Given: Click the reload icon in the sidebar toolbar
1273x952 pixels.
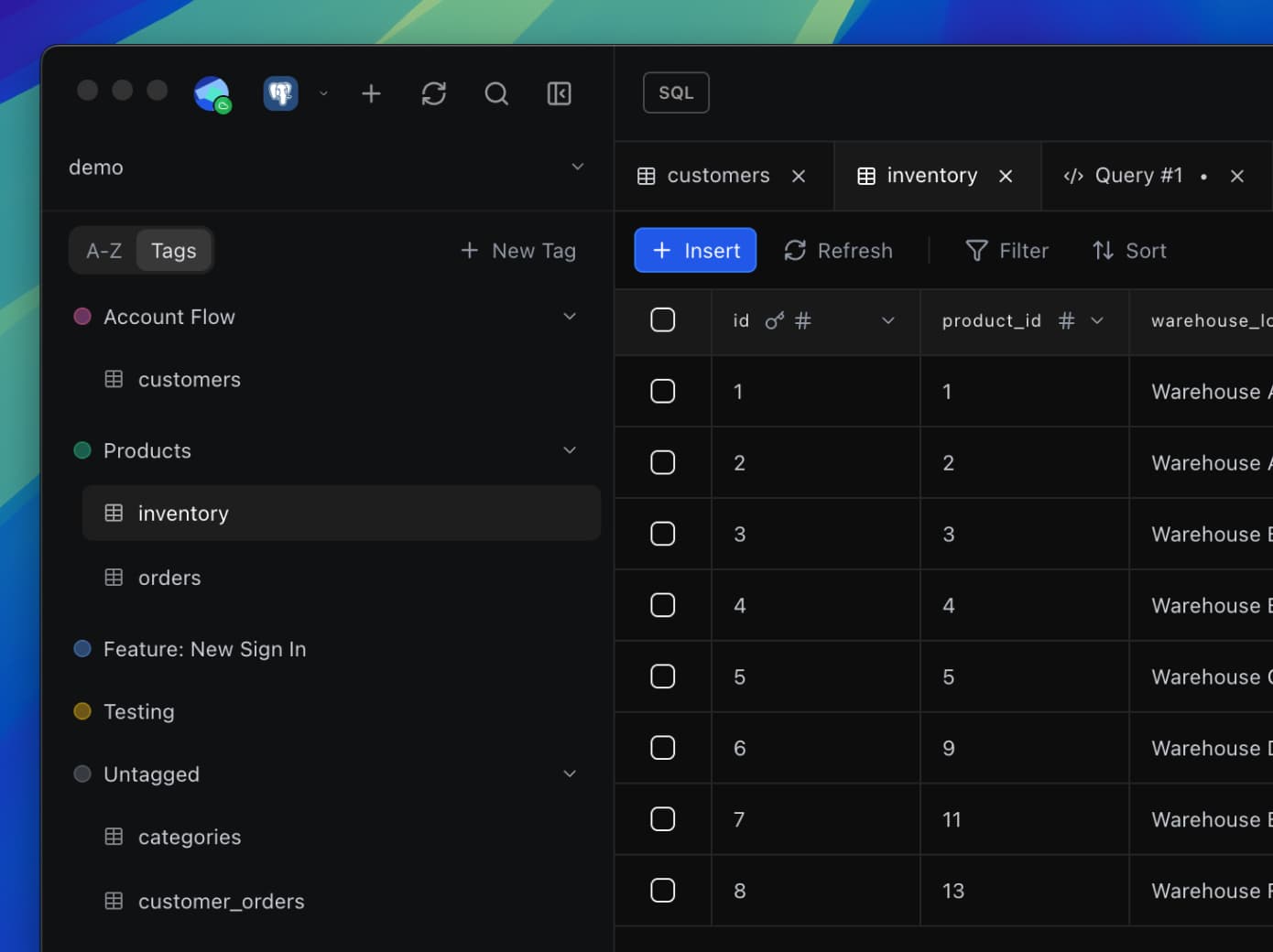Looking at the screenshot, I should coord(434,93).
